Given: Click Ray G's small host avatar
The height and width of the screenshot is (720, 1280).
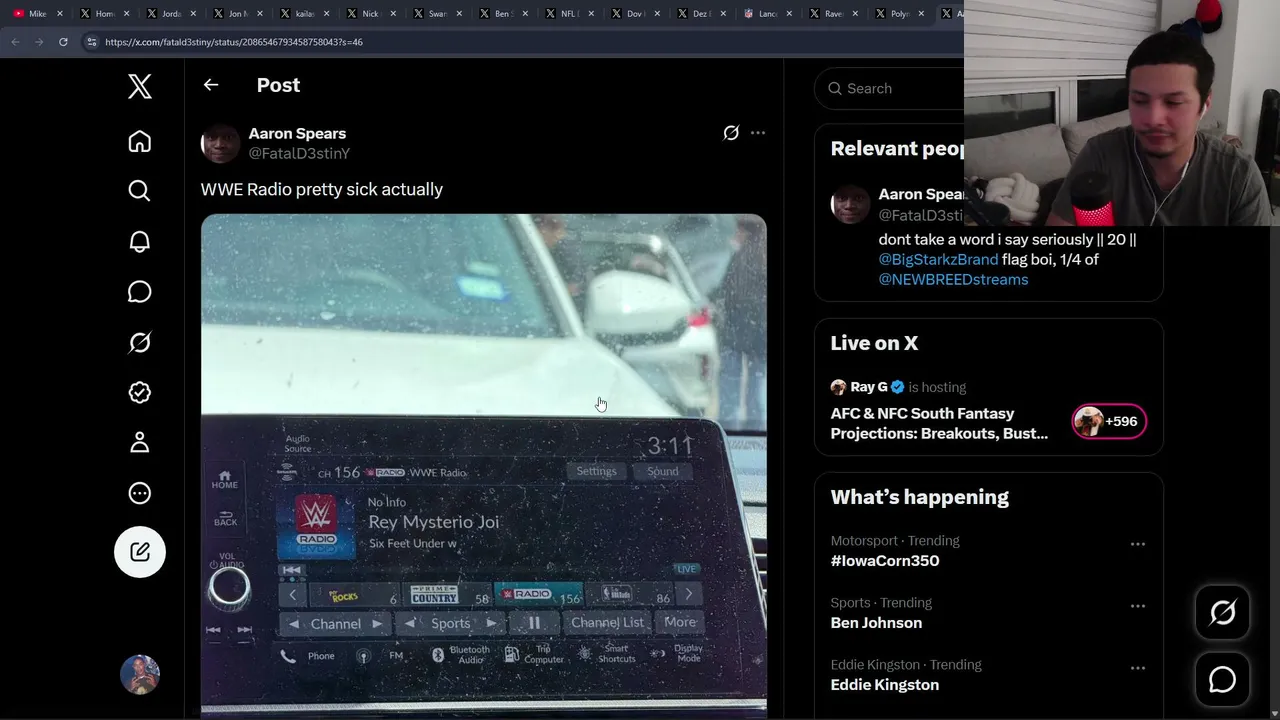Looking at the screenshot, I should pyautogui.click(x=838, y=387).
